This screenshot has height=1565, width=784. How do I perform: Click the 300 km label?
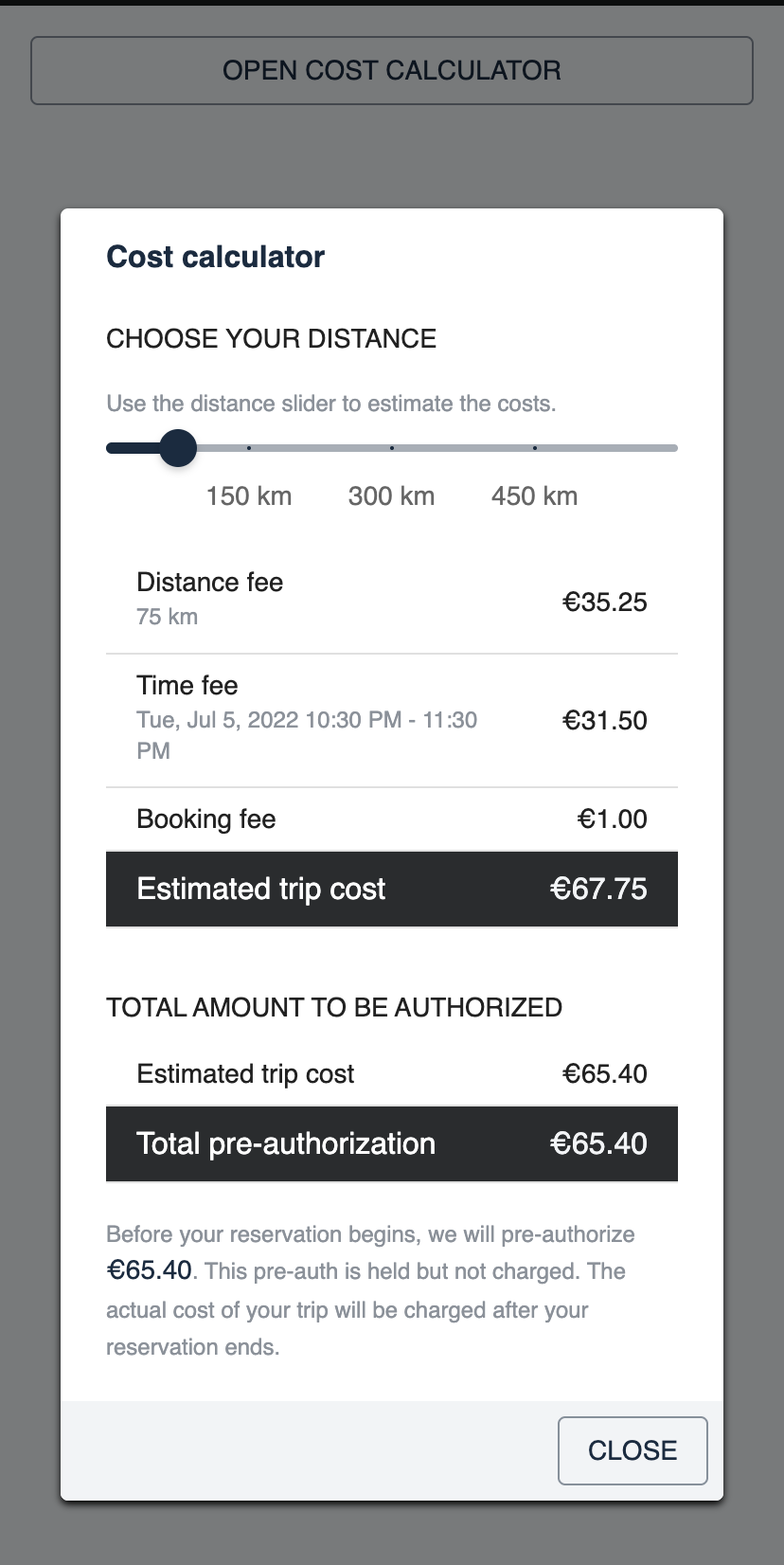pyautogui.click(x=392, y=496)
